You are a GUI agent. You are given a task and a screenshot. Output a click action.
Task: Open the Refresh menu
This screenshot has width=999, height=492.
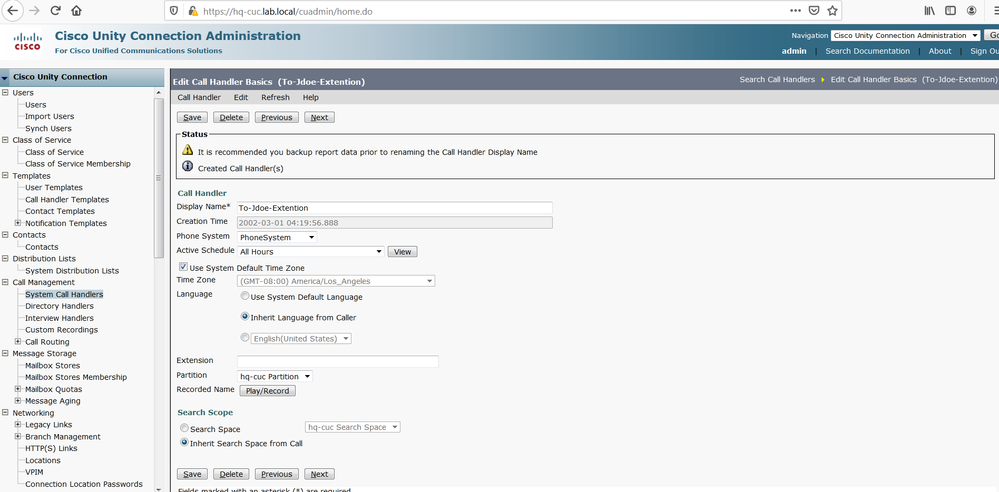click(275, 98)
